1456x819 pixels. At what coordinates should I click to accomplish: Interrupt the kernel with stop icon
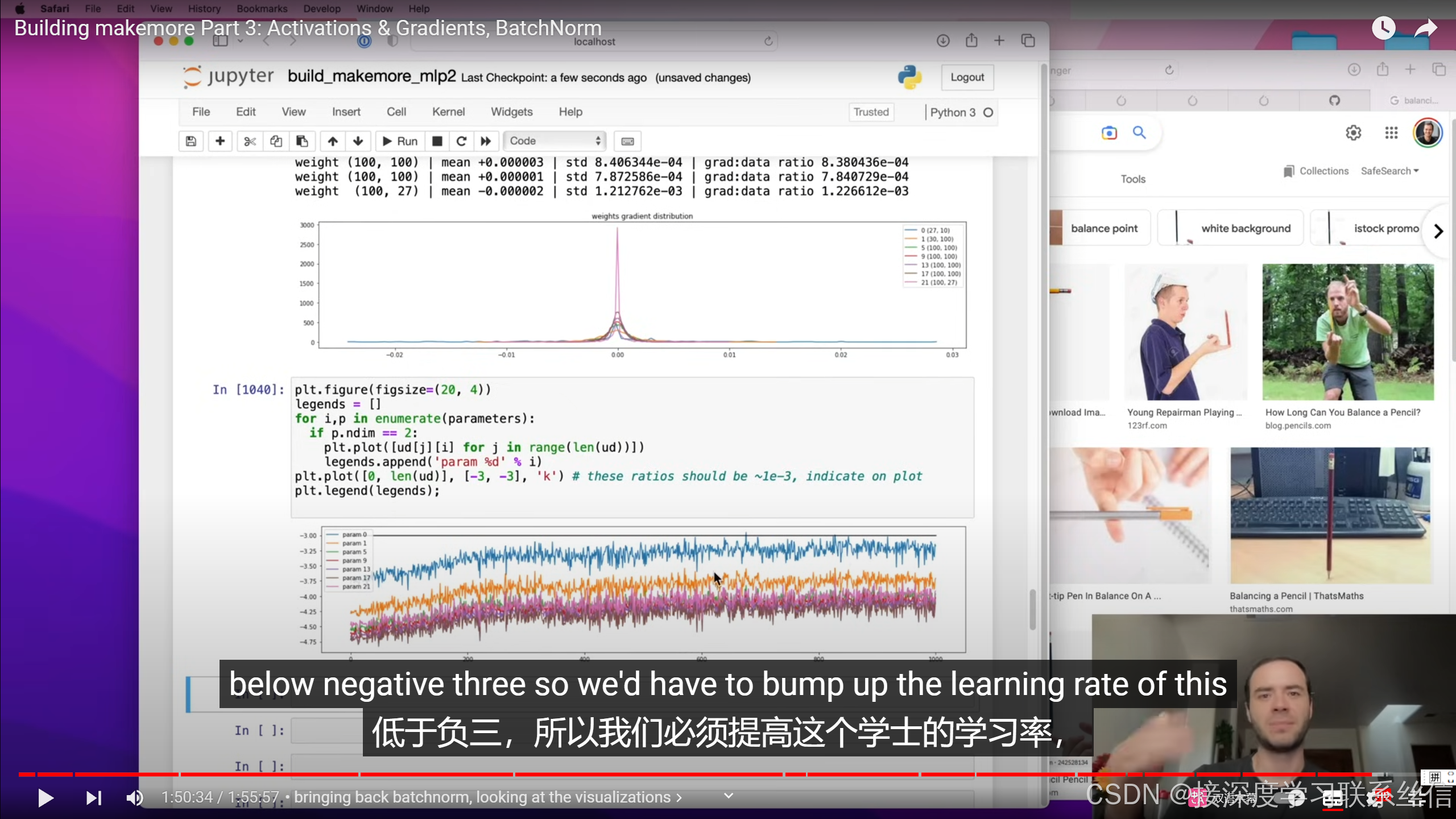pyautogui.click(x=437, y=141)
